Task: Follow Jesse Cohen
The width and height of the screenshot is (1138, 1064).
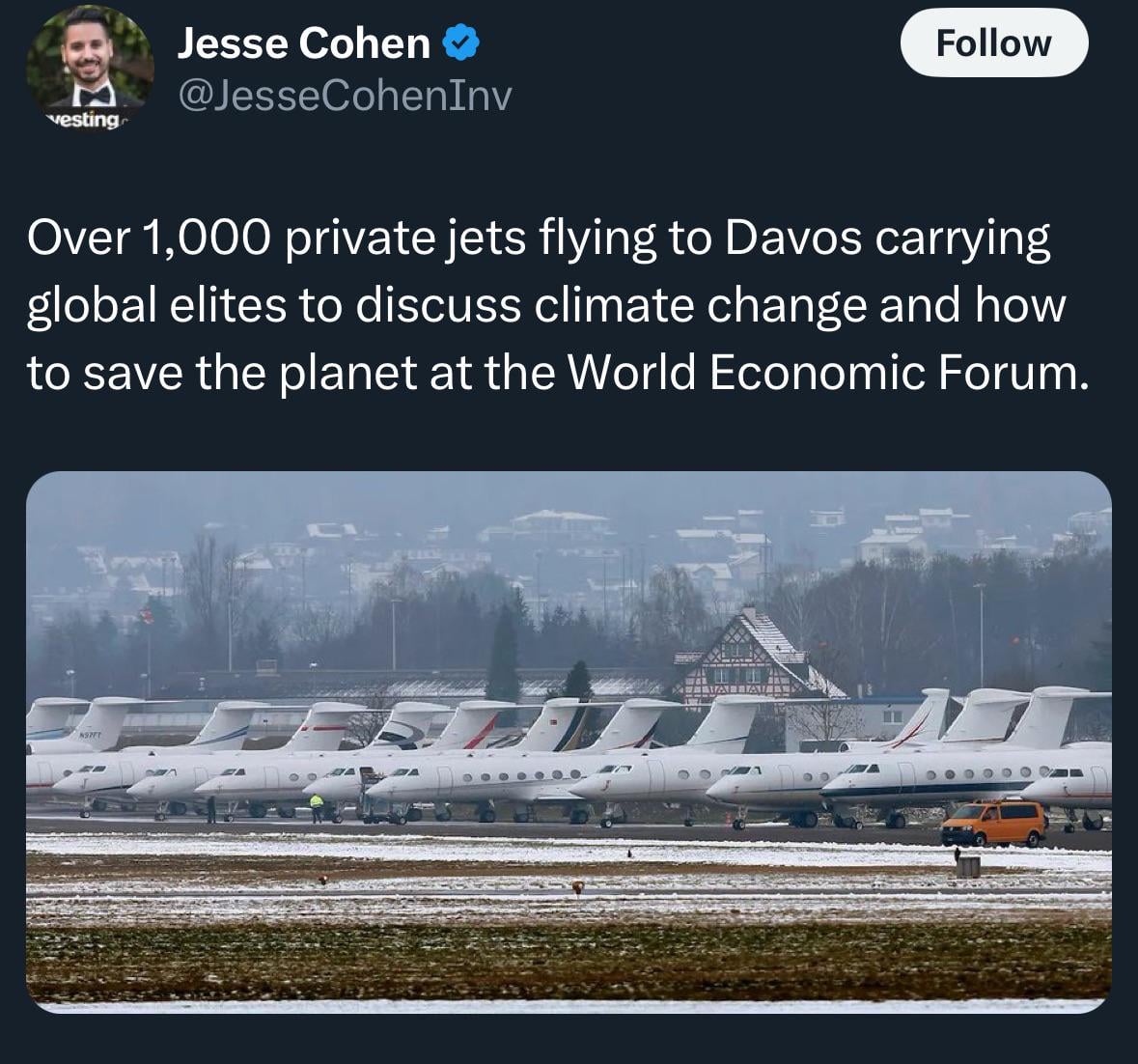Action: (993, 43)
